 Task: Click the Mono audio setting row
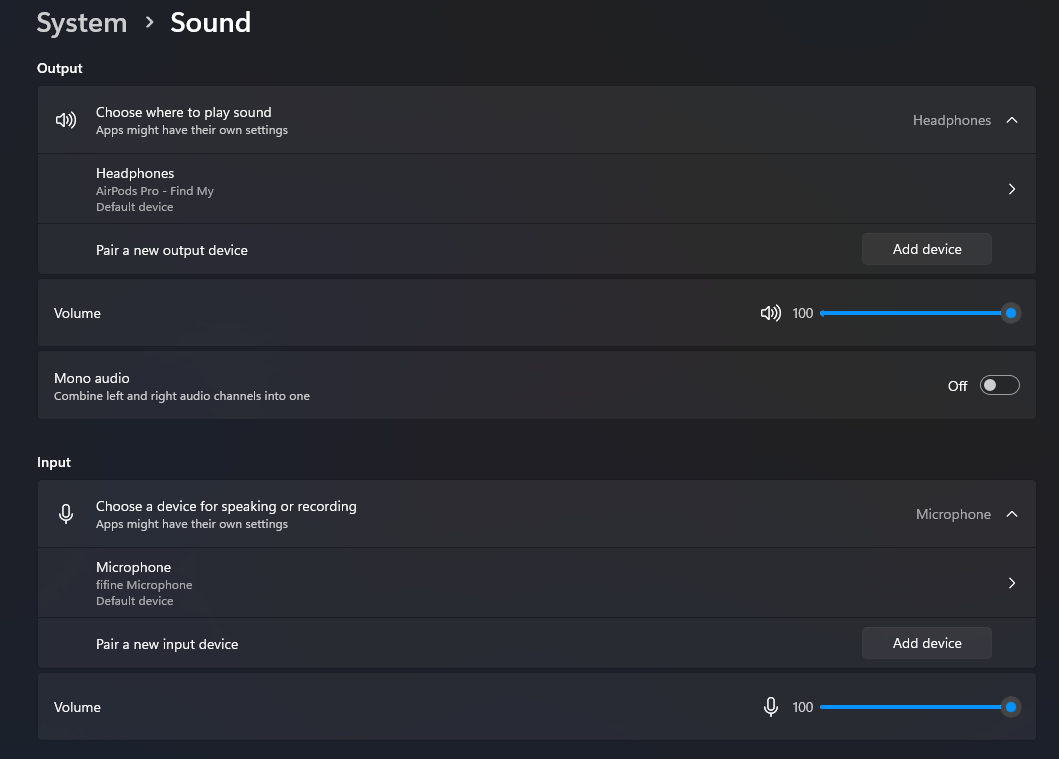(400, 386)
